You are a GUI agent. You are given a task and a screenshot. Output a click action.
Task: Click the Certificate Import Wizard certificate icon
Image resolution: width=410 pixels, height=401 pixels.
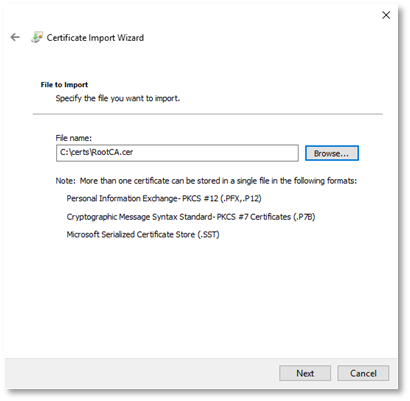37,37
